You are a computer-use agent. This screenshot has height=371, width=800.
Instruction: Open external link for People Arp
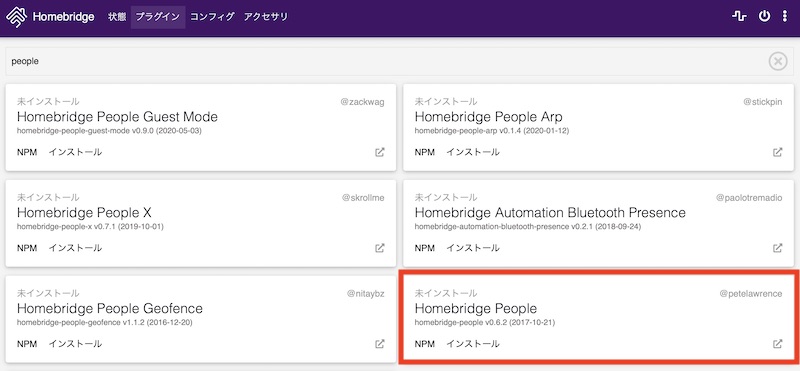778,152
